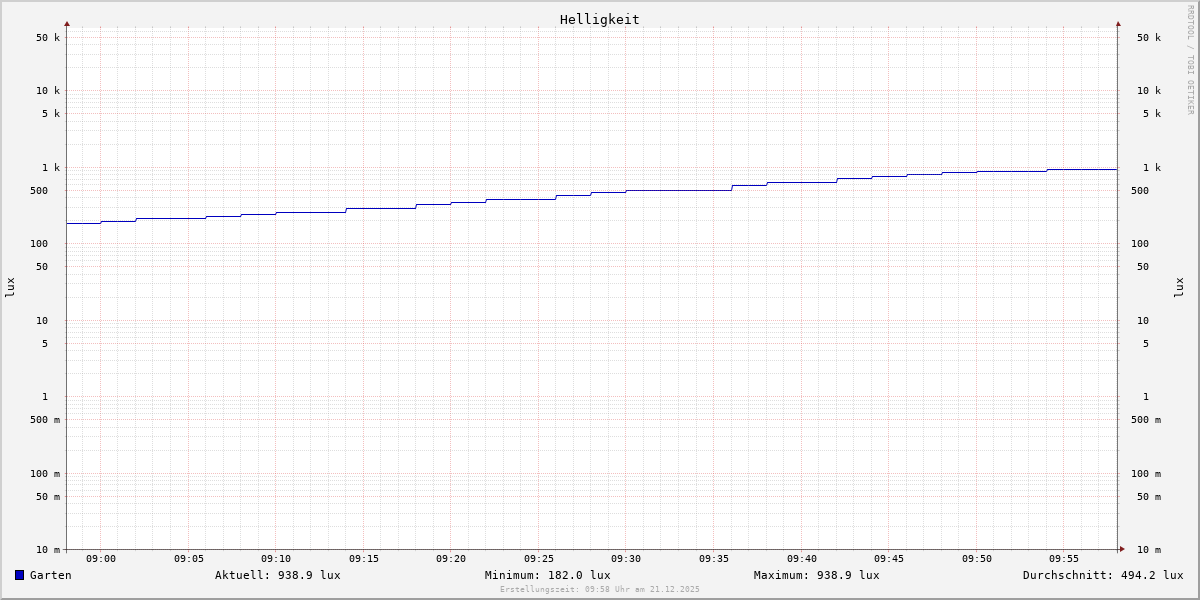Click the Erstellungszeit timestamp footer

click(599, 590)
